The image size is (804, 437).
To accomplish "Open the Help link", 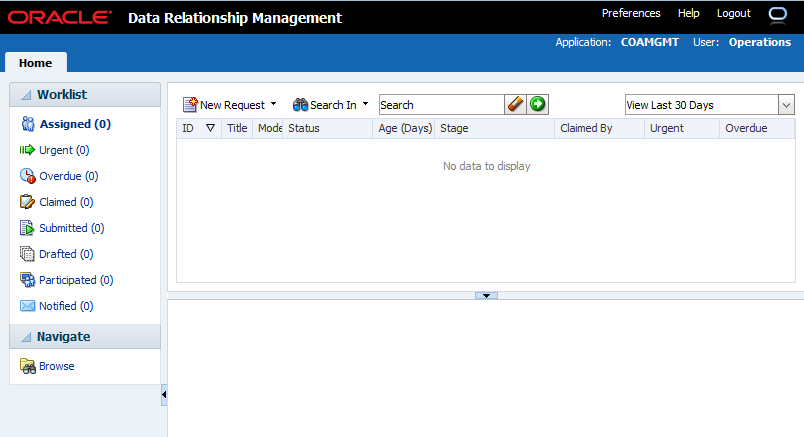I will 688,13.
